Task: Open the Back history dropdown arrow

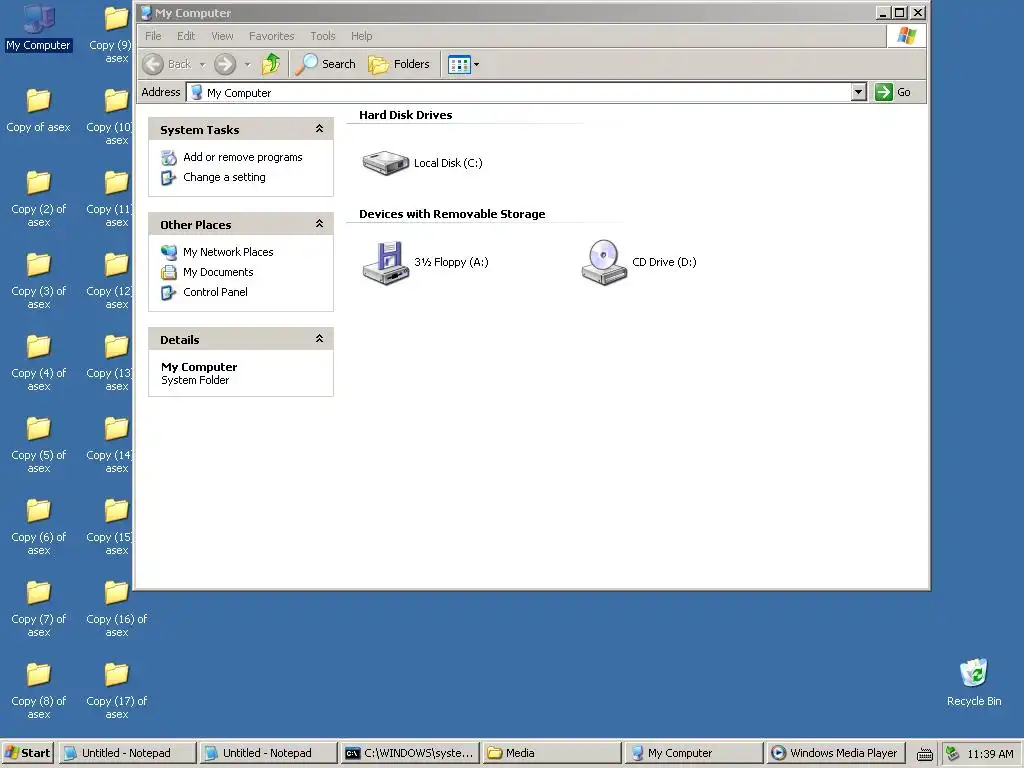Action: [202, 64]
